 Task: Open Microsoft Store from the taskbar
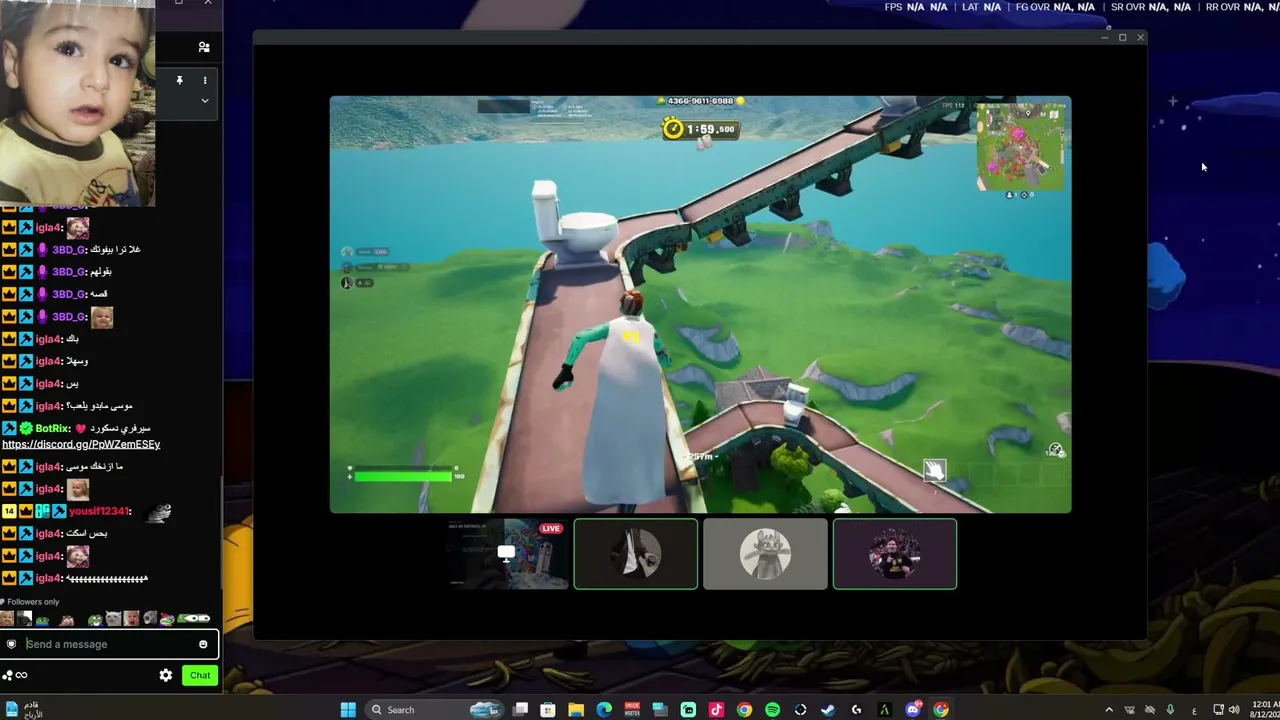pyautogui.click(x=548, y=710)
